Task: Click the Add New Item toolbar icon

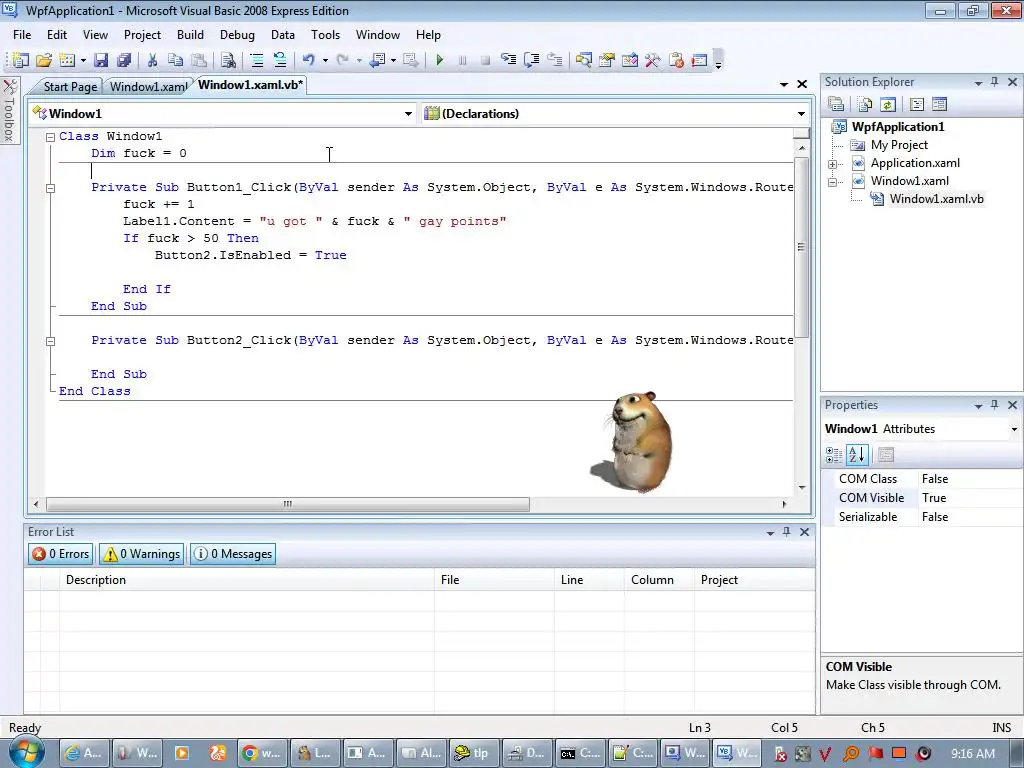Action: 67,60
